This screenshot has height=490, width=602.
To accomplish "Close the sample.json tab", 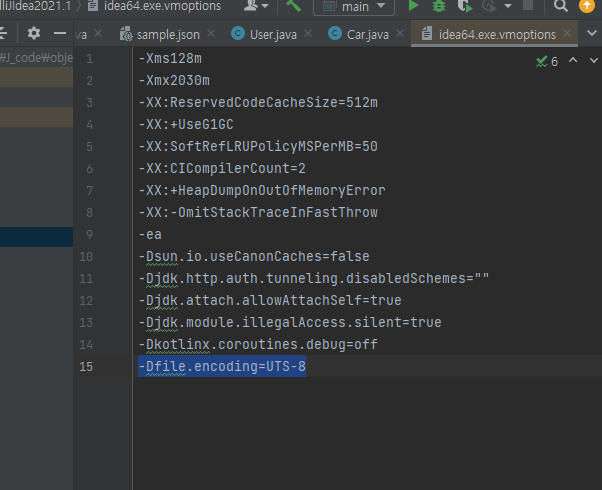I will pyautogui.click(x=211, y=34).
